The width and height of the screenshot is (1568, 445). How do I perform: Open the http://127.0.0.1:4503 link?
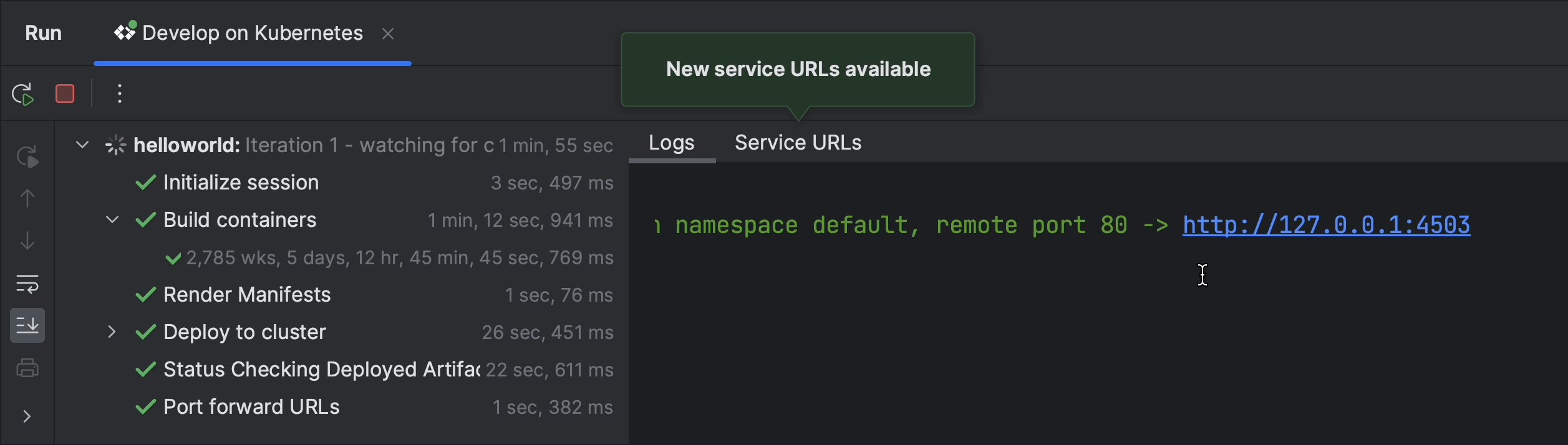coord(1326,225)
